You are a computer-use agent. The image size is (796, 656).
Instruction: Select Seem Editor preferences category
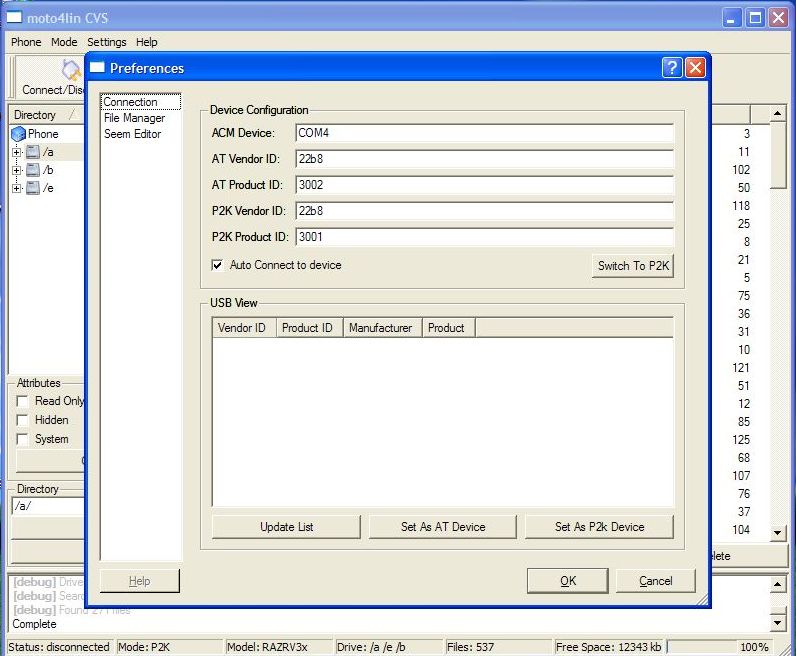[141, 134]
